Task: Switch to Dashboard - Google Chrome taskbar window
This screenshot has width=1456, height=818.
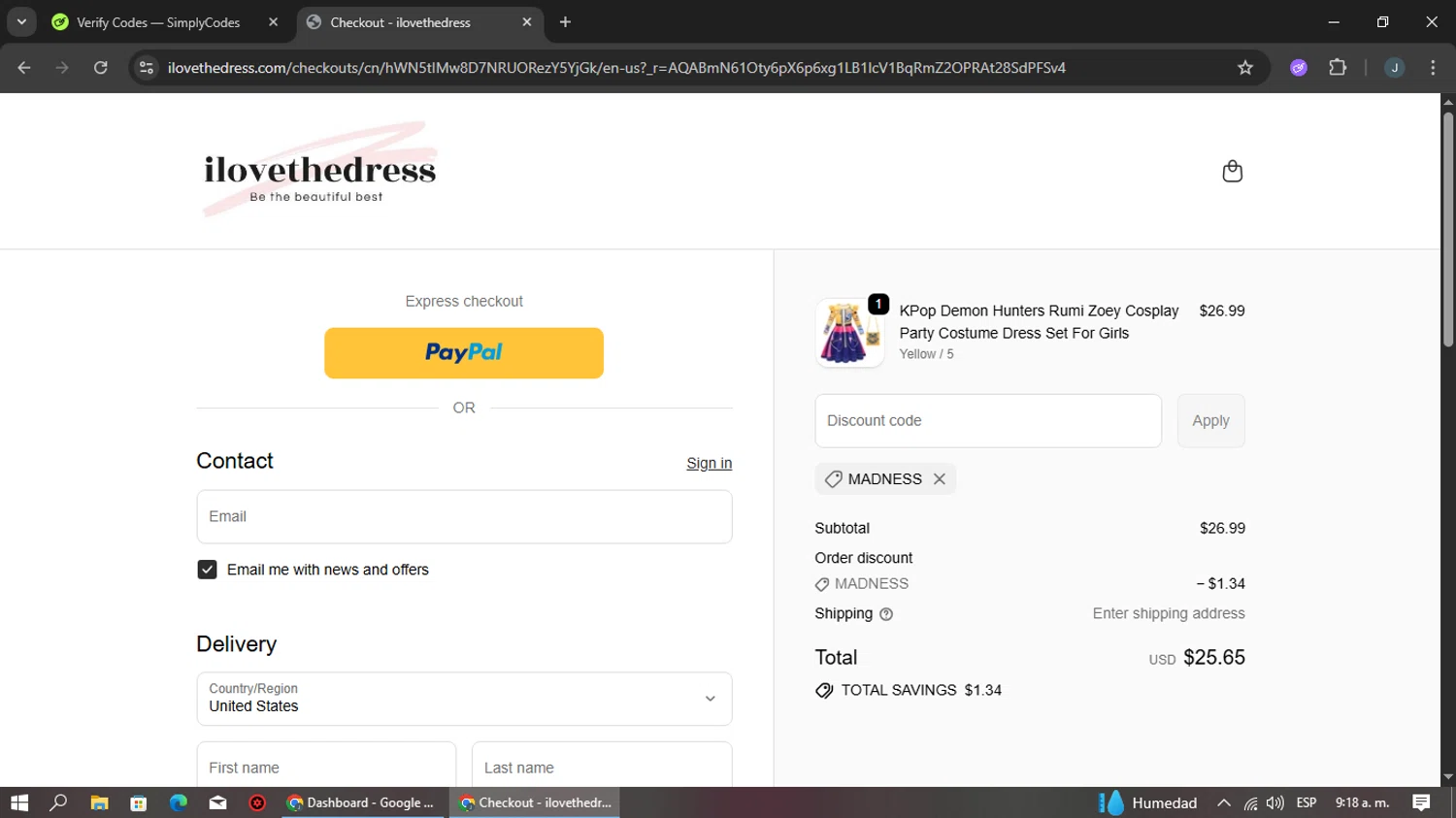Action: tap(364, 802)
